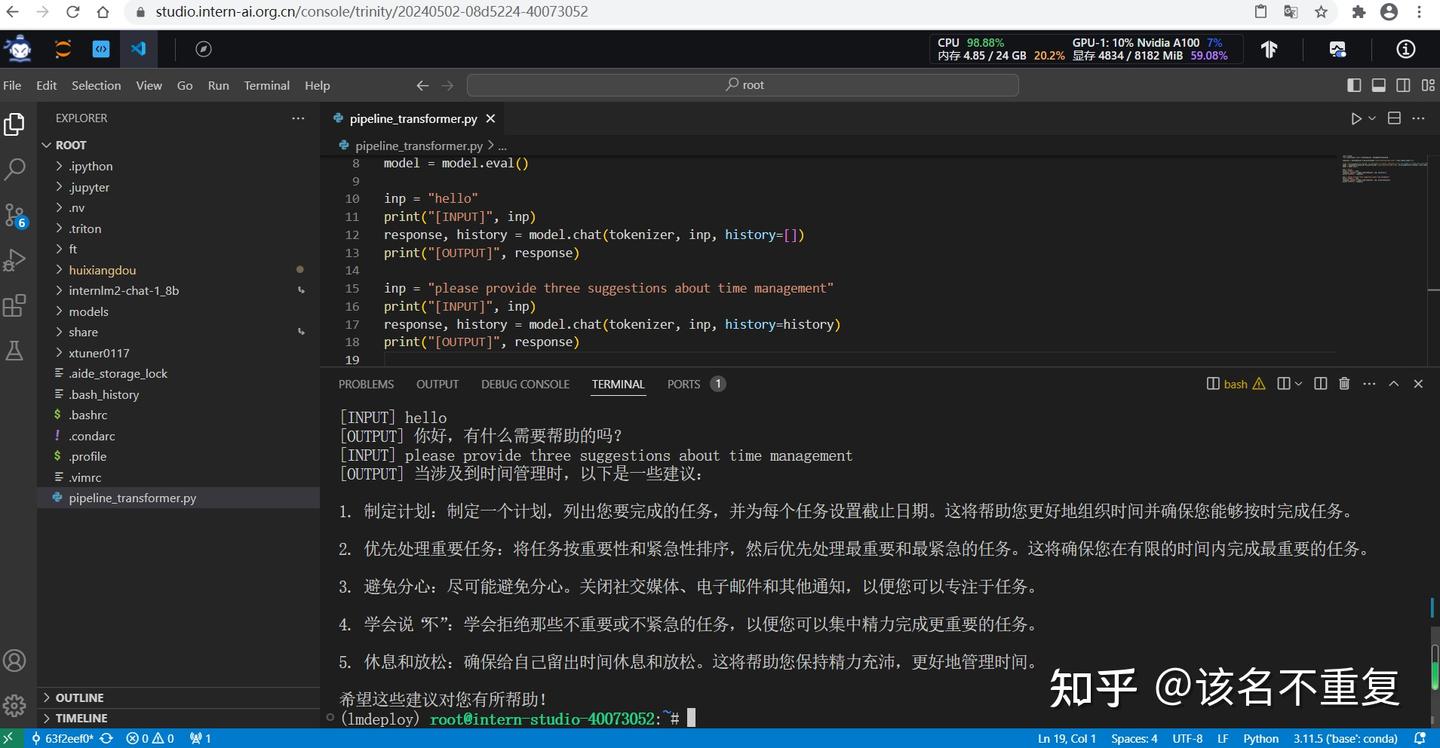Viewport: 1440px width, 748px height.
Task: Open the TensorFlow icon in top bar
Action: pyautogui.click(x=1269, y=49)
